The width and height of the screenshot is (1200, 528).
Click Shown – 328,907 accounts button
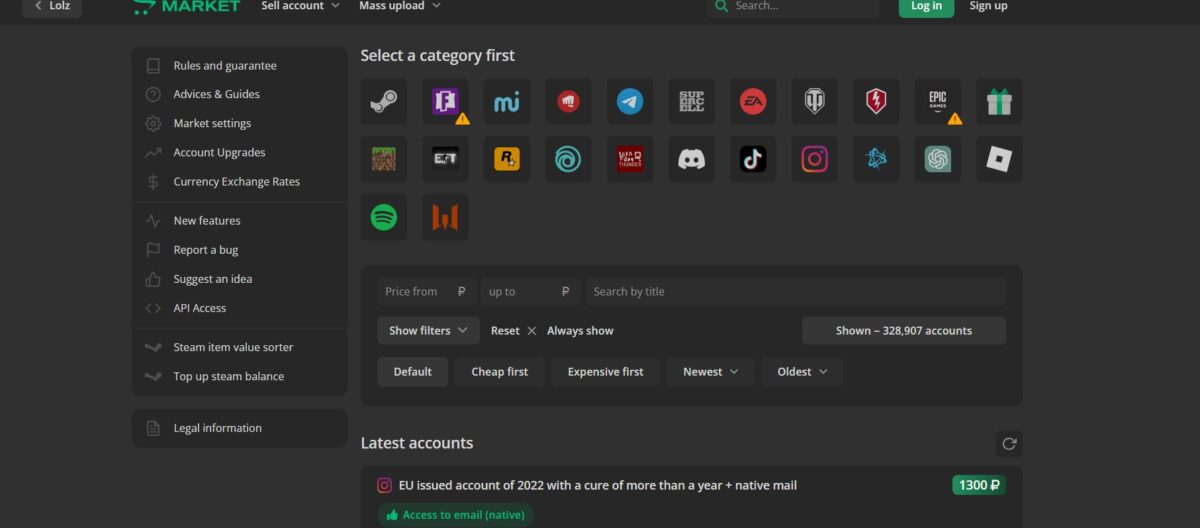click(x=904, y=331)
